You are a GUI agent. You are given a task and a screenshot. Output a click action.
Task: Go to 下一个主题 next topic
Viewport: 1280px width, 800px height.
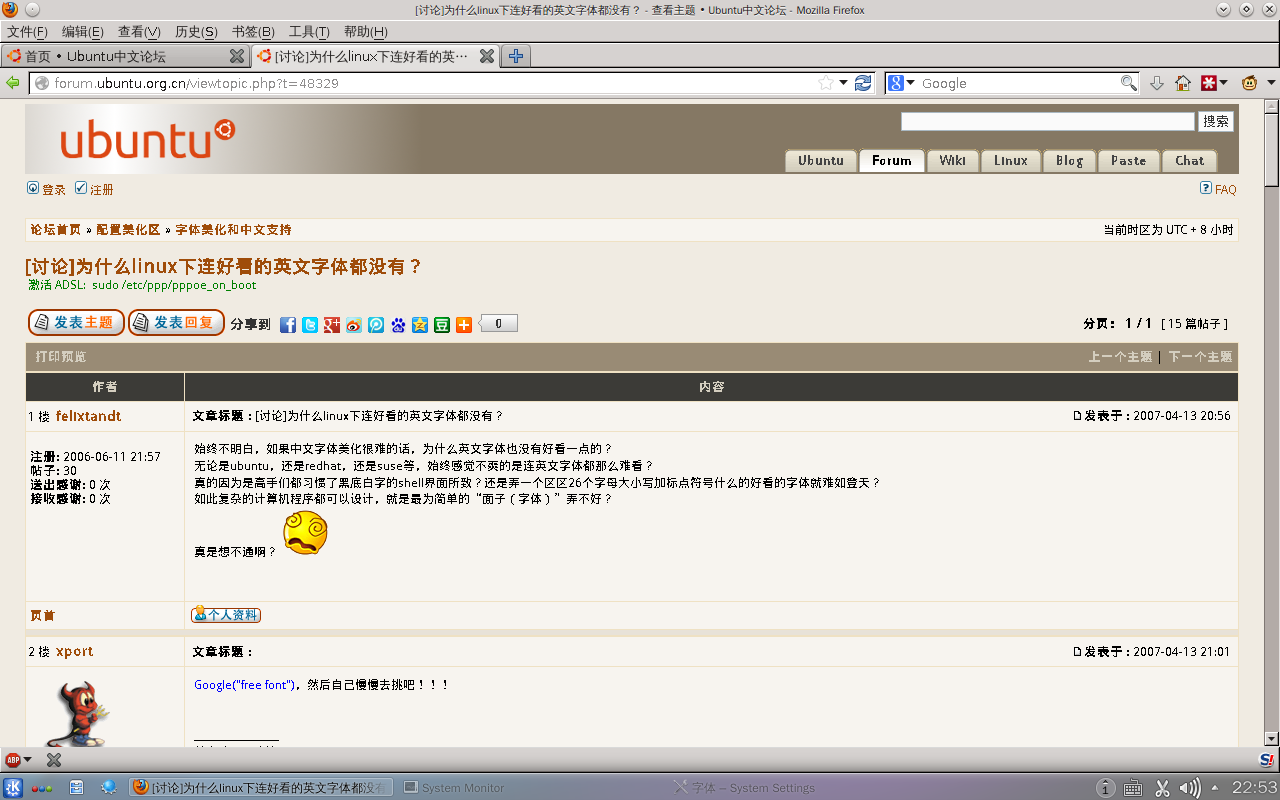(x=1200, y=357)
